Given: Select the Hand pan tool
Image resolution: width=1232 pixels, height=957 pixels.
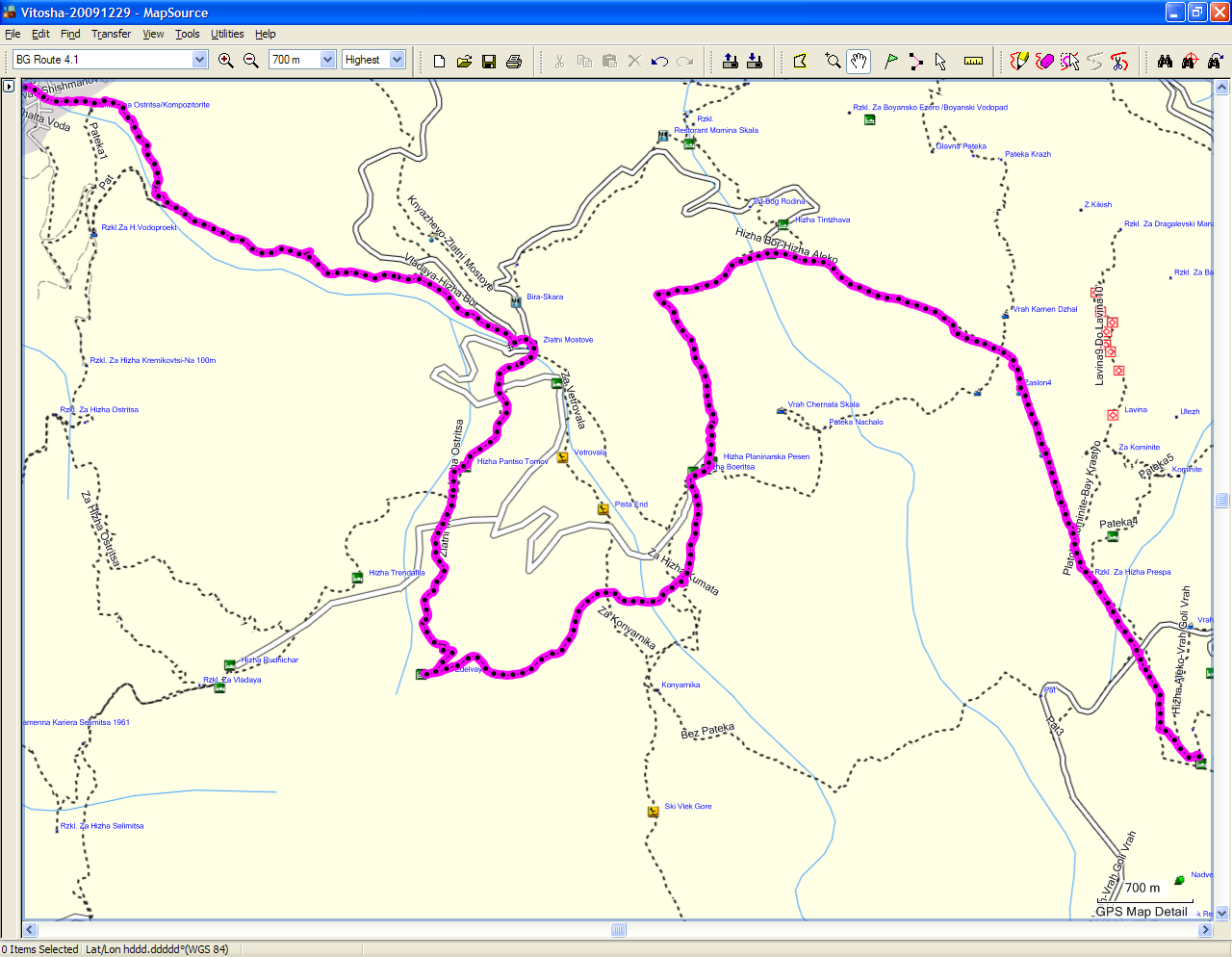Looking at the screenshot, I should pos(859,61).
